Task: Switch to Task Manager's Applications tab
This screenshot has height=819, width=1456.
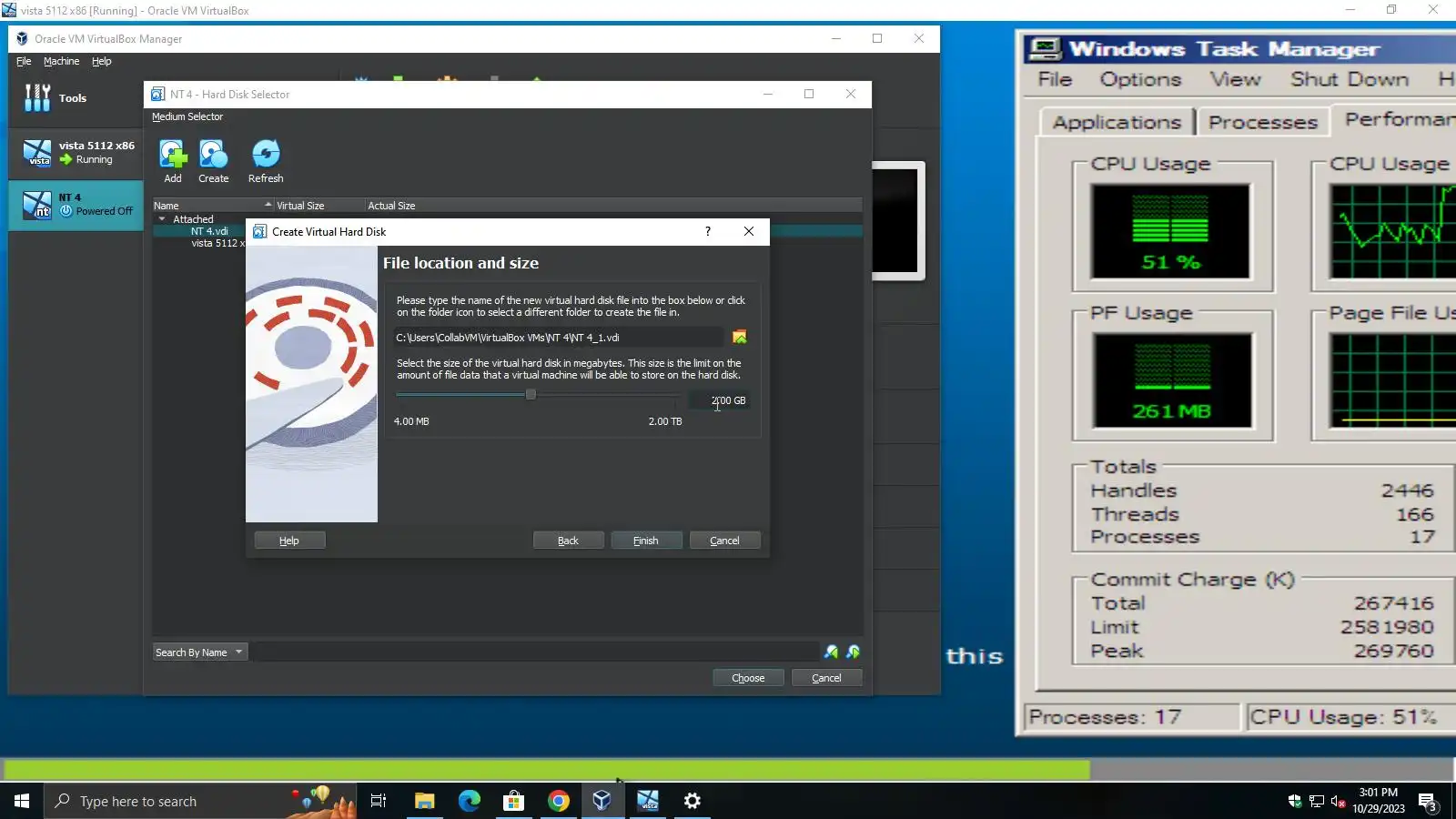Action: coord(1117,123)
